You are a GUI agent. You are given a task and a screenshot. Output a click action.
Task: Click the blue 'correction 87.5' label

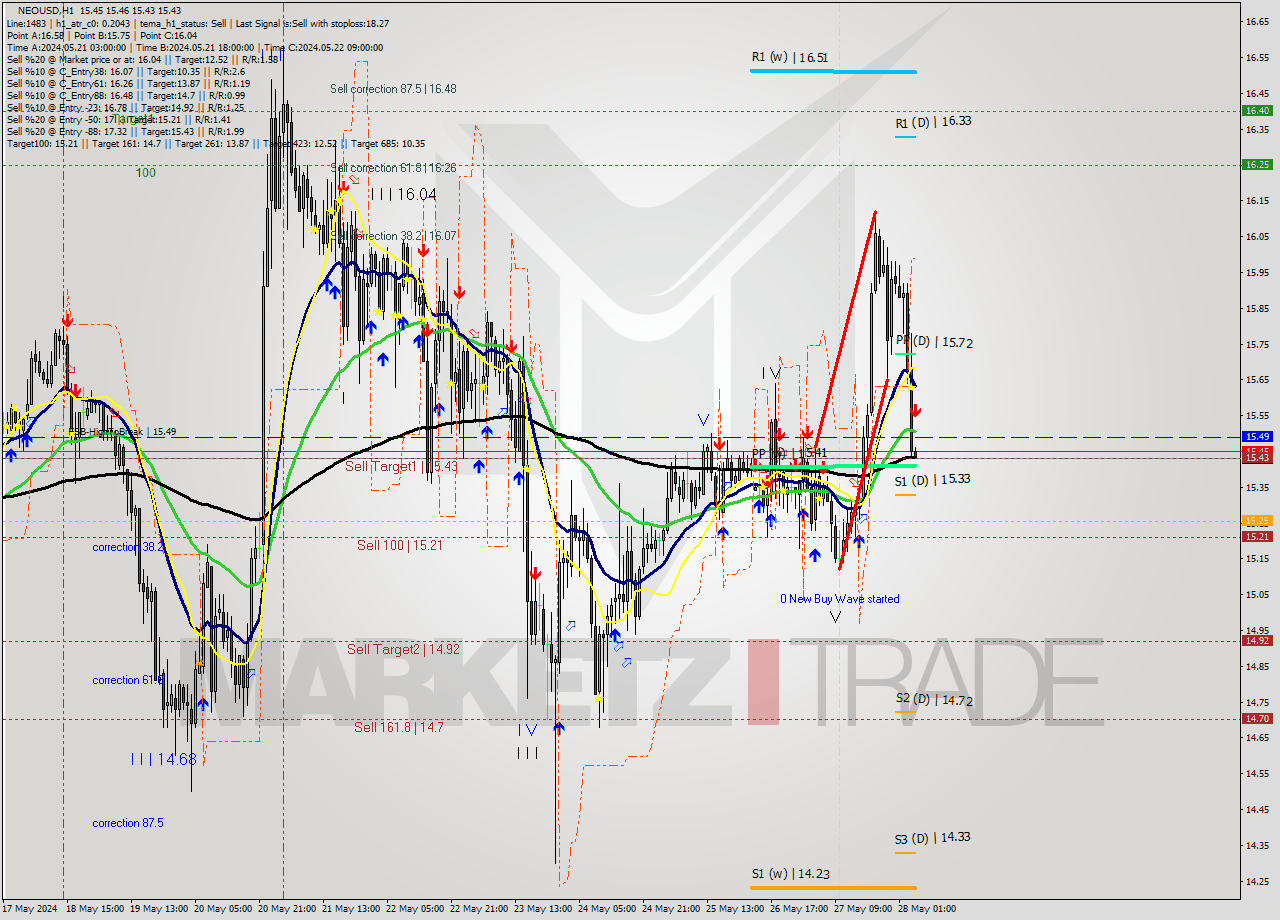coord(128,824)
